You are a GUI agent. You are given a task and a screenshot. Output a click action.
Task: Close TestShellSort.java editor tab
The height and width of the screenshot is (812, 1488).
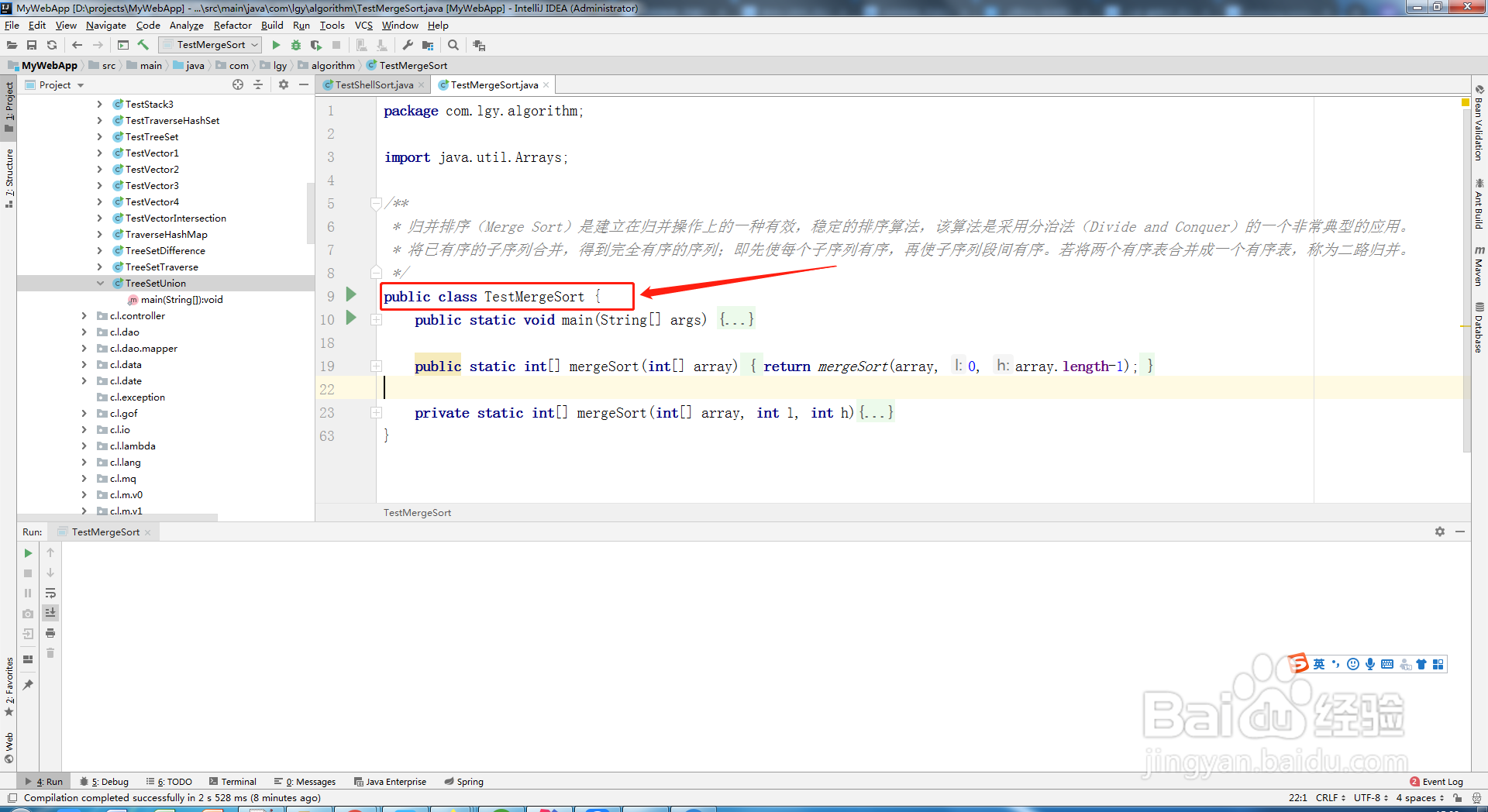[422, 85]
